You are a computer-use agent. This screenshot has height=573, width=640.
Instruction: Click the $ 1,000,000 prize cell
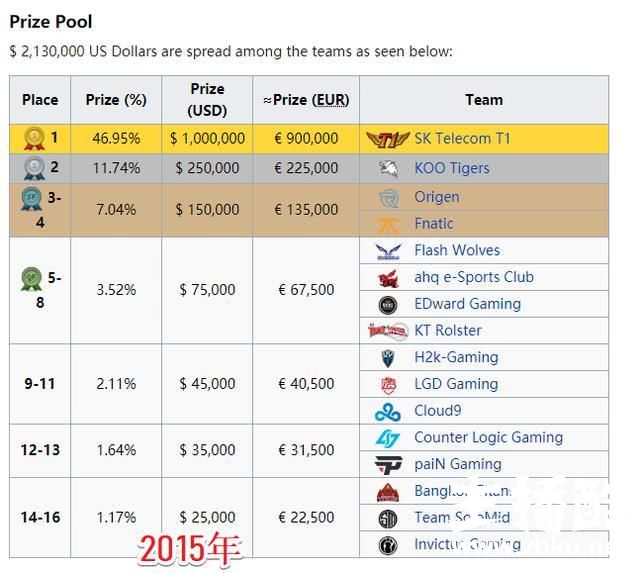207,139
